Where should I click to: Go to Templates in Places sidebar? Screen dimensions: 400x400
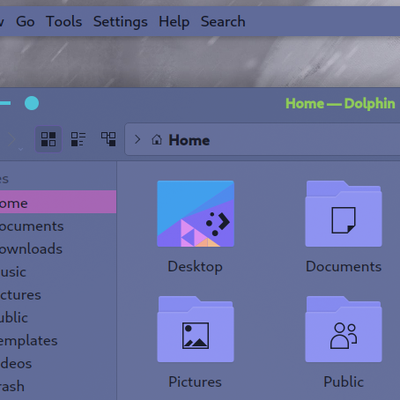click(58, 341)
